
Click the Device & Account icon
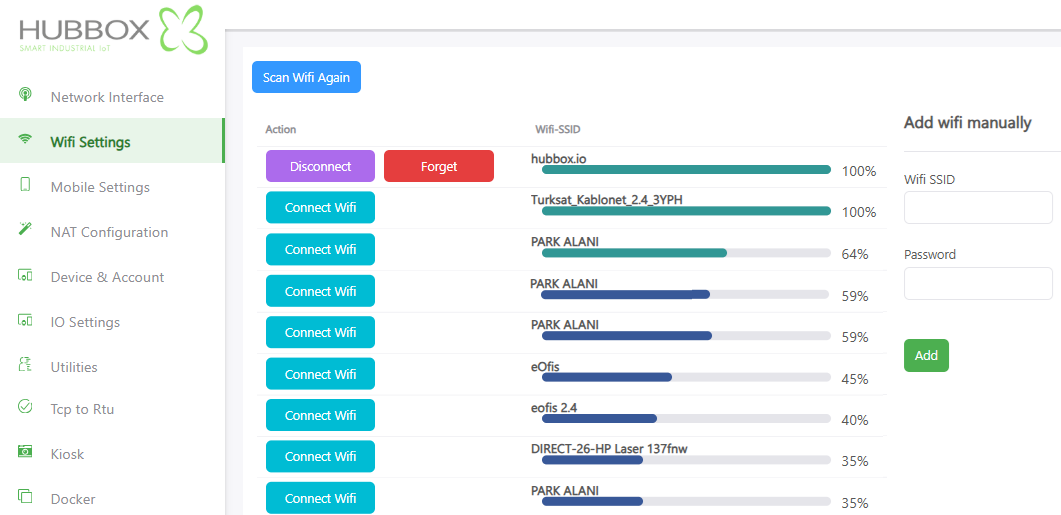26,275
